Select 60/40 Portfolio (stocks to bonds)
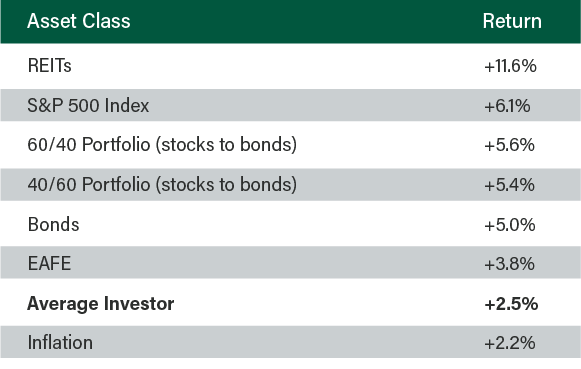 point(162,144)
